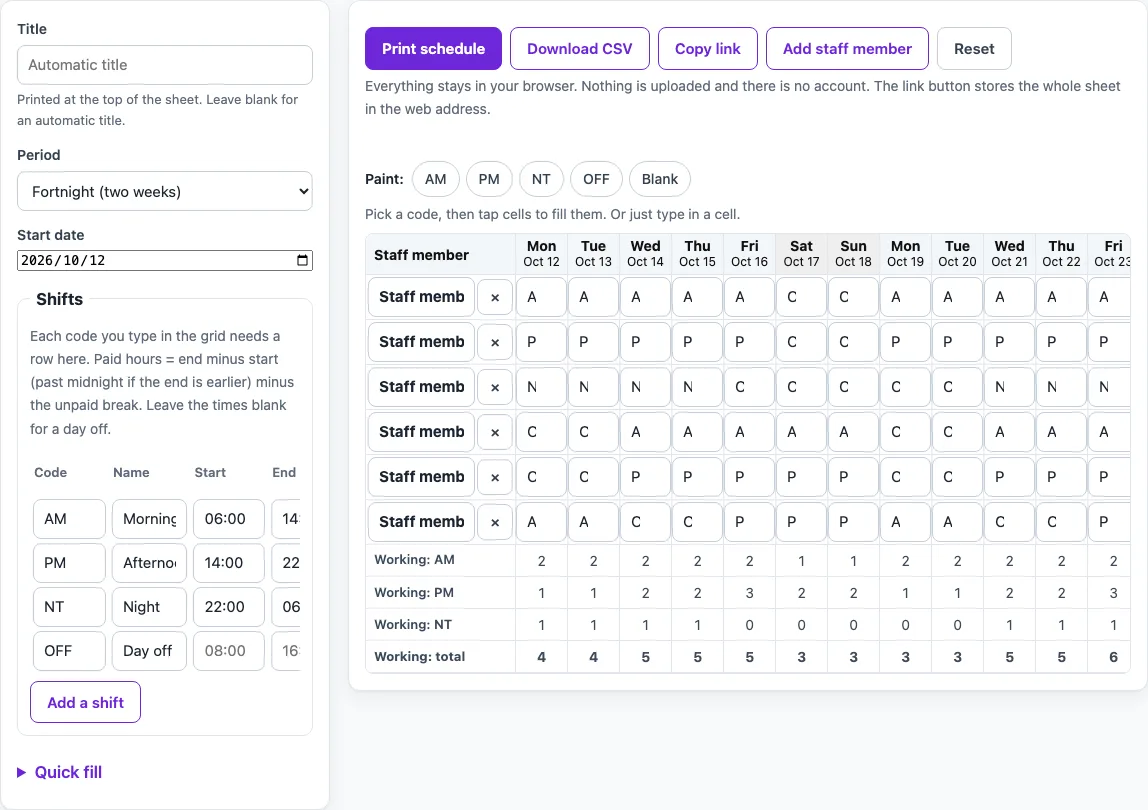Open the calendar picker in Start date
Screen dimensions: 1148x810
click(302, 260)
